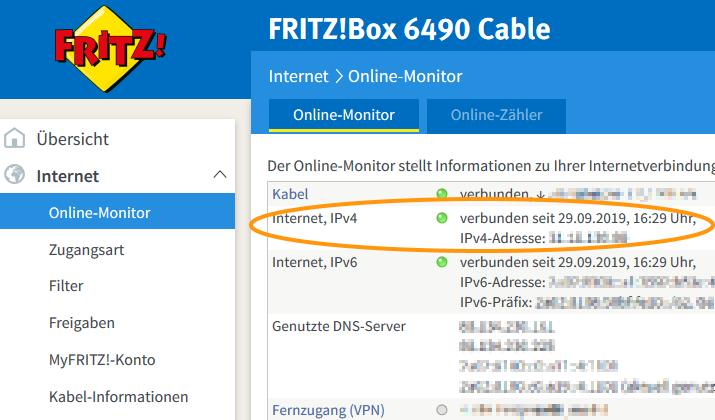Click the Übersicht house icon
Screen dimensions: 715x420
pos(15,139)
